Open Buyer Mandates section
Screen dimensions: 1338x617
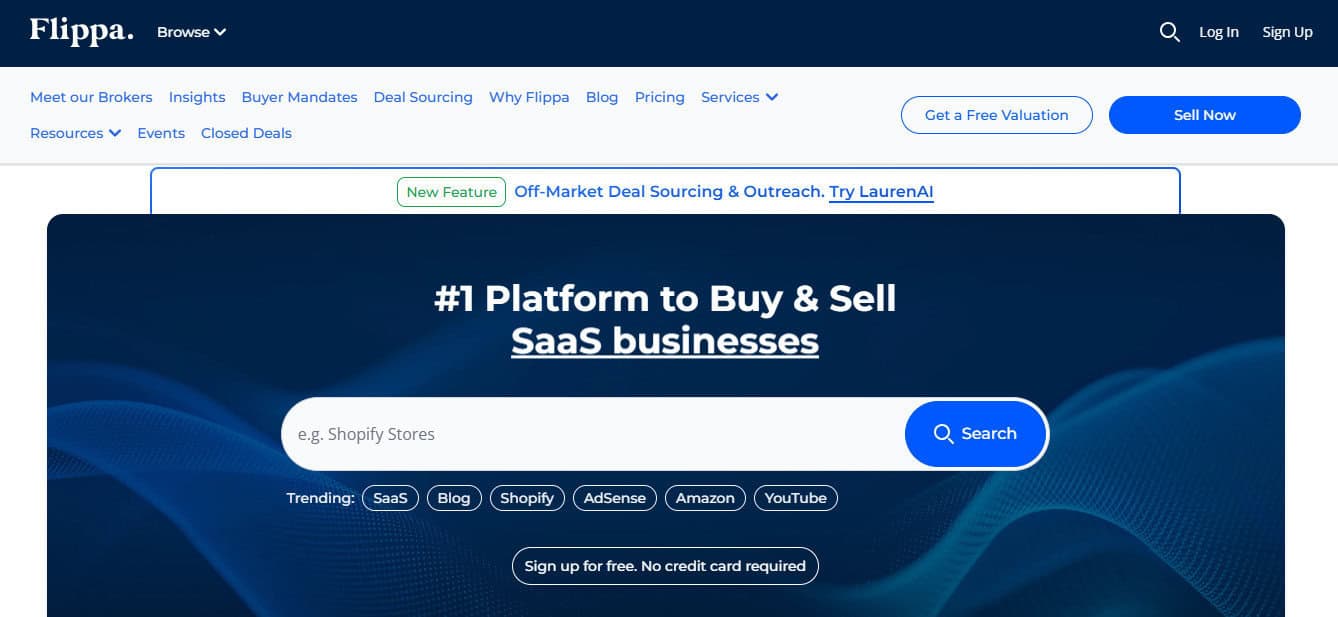pyautogui.click(x=299, y=97)
